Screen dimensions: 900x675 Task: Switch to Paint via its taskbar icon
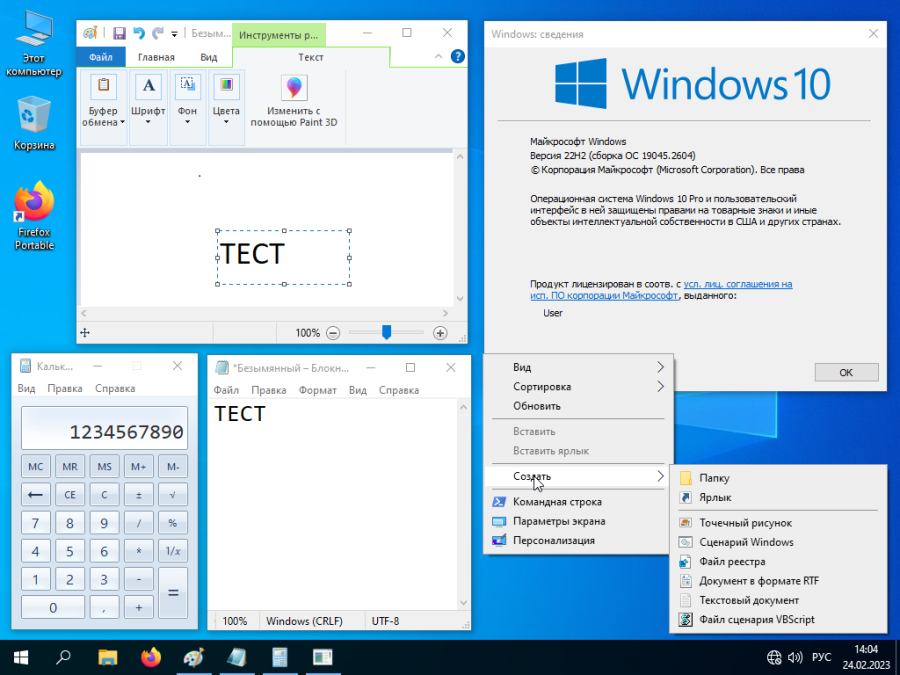(x=193, y=657)
